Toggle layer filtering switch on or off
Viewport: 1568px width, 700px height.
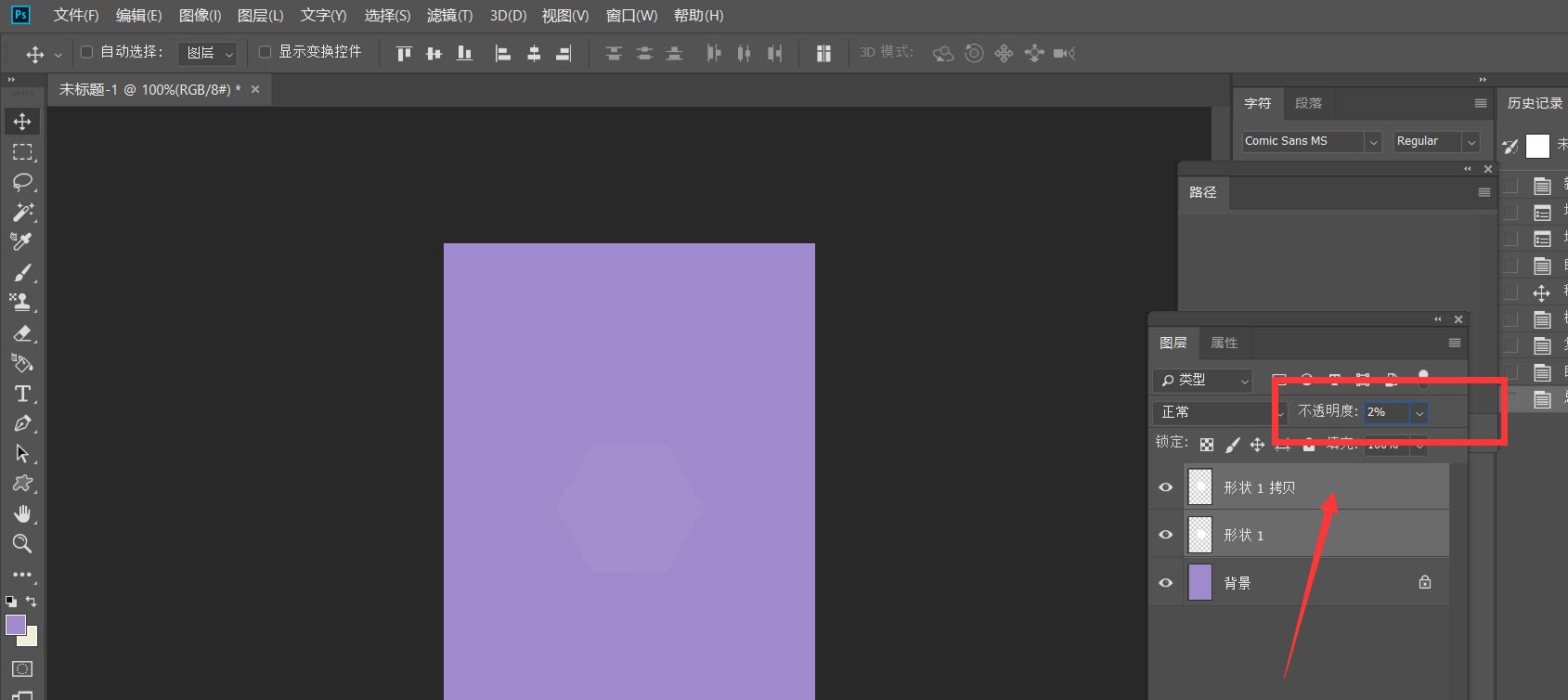coord(1423,378)
